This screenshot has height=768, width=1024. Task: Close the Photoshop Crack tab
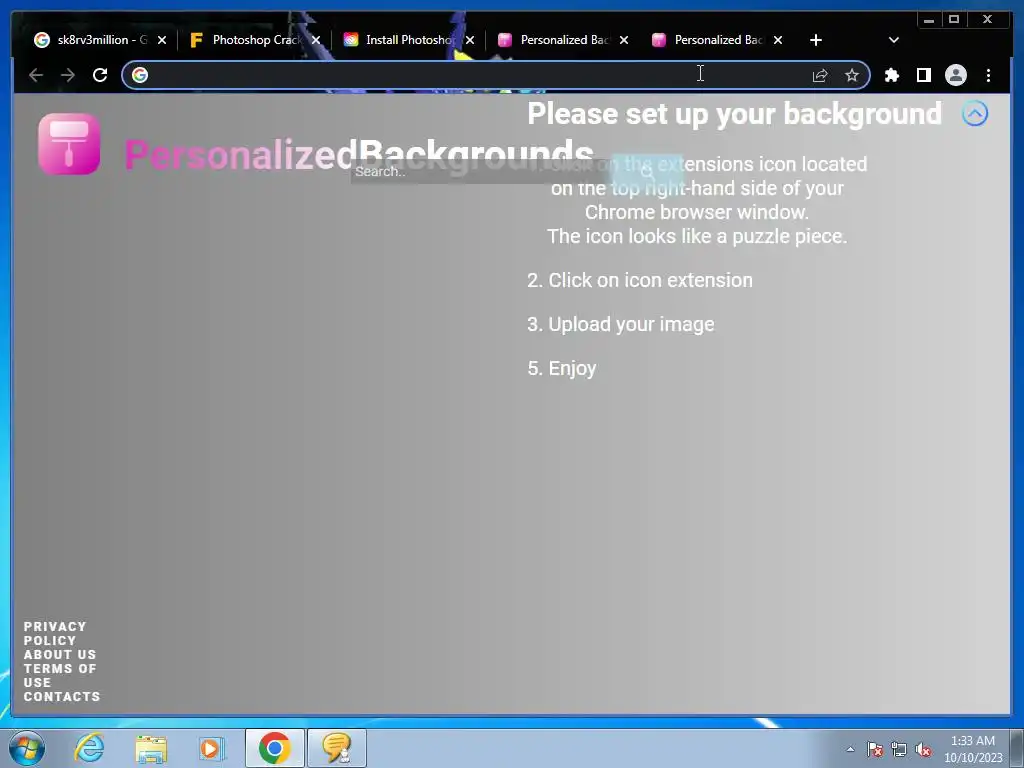316,40
